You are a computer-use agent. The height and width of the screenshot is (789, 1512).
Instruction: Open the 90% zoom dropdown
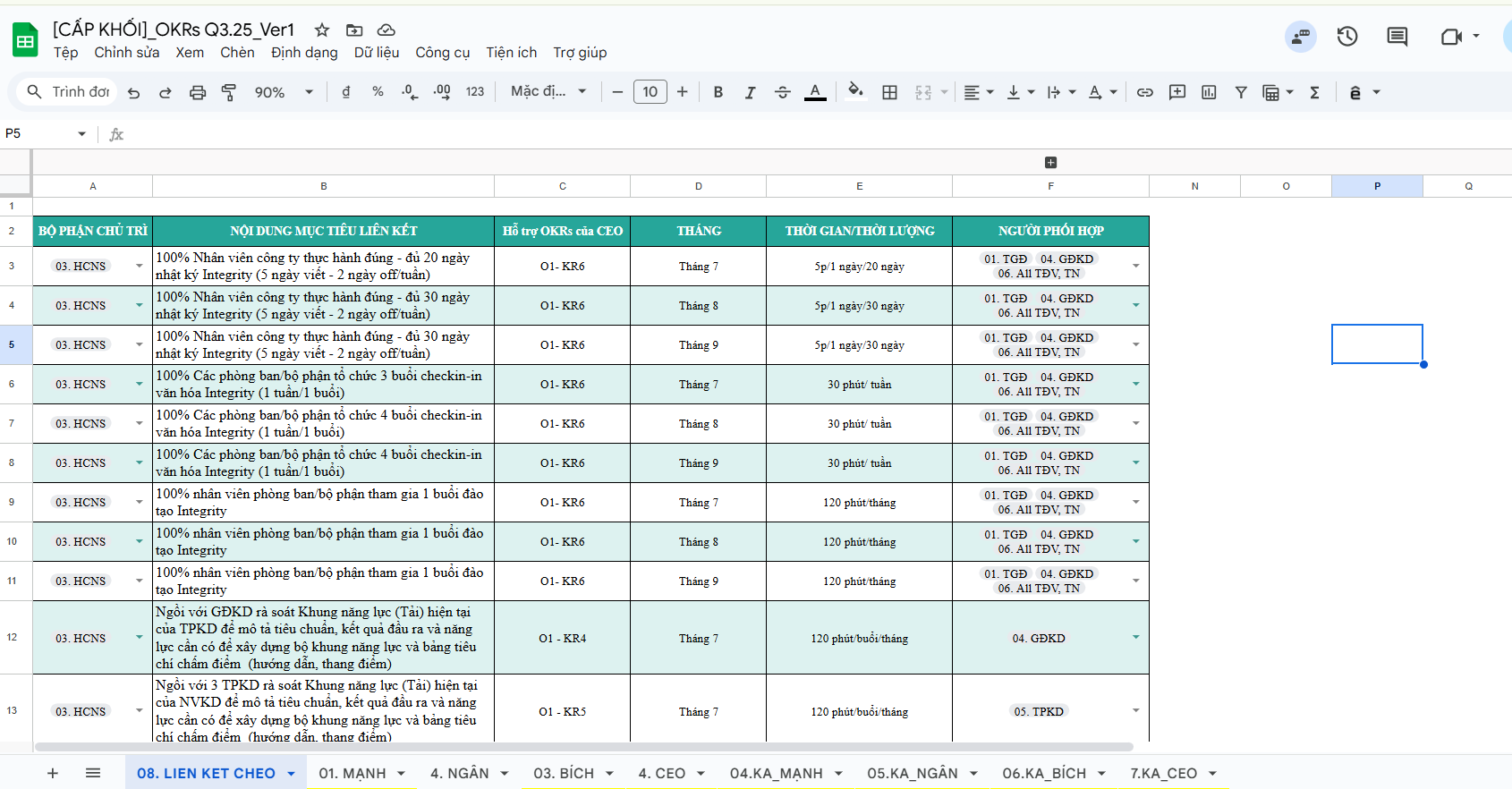coord(284,92)
